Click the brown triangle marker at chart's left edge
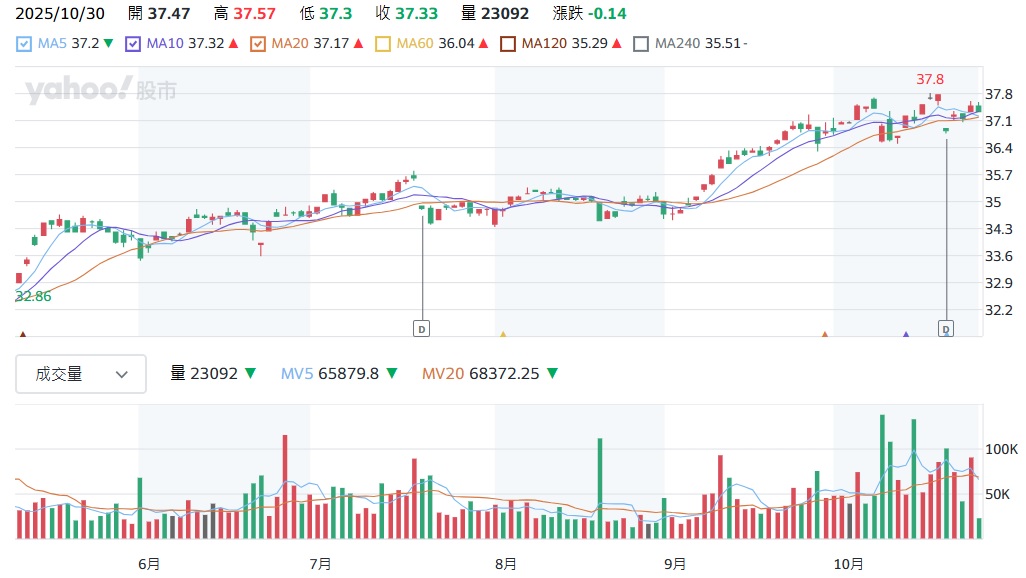1026x578 pixels. [22, 335]
